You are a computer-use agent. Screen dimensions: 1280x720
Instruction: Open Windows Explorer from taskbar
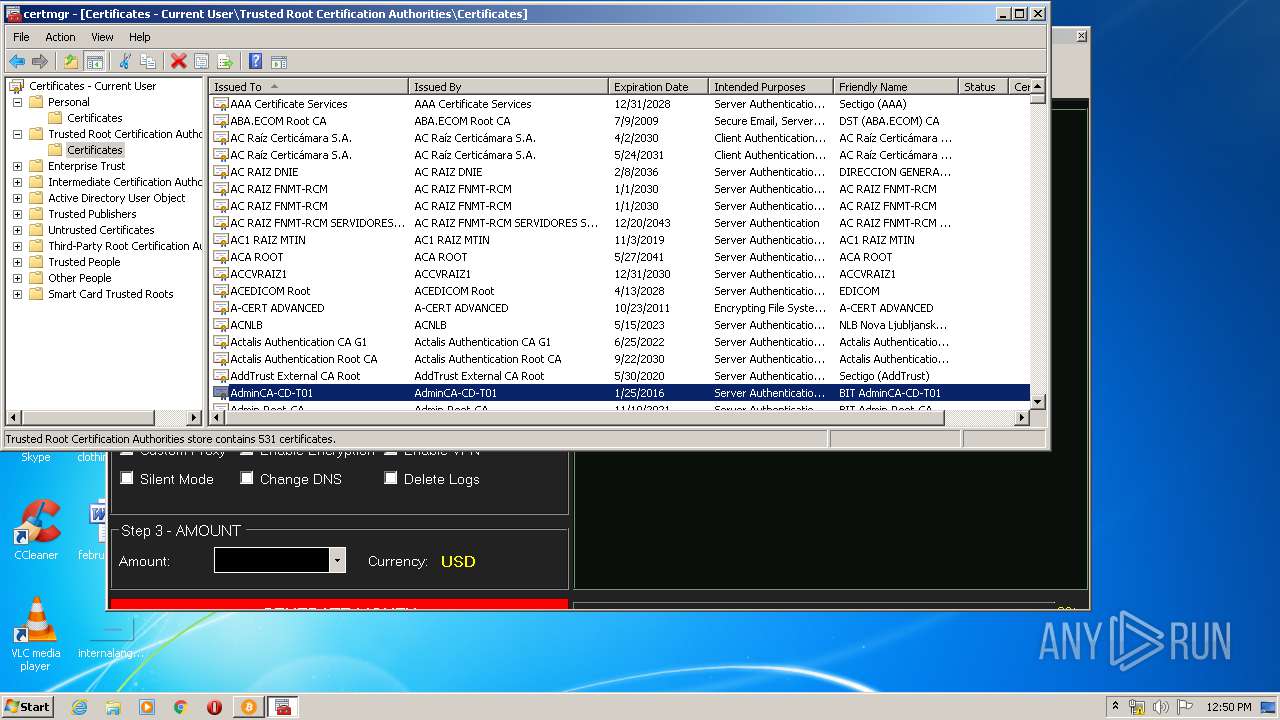113,707
